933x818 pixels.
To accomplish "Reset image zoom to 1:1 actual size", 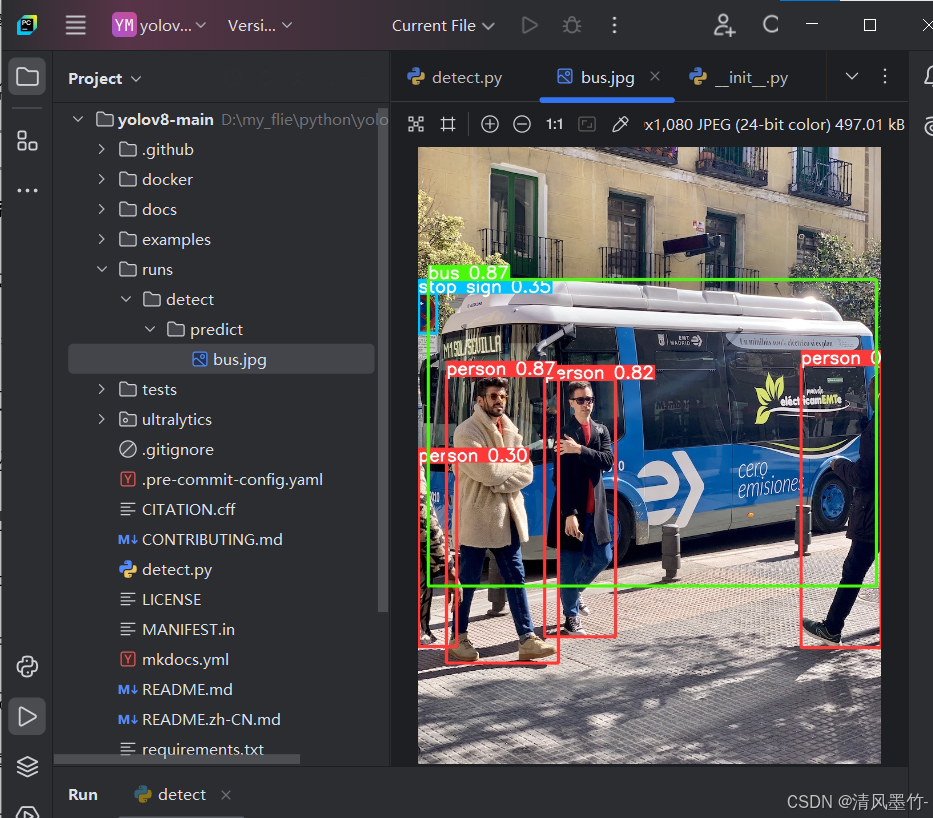I will point(553,124).
